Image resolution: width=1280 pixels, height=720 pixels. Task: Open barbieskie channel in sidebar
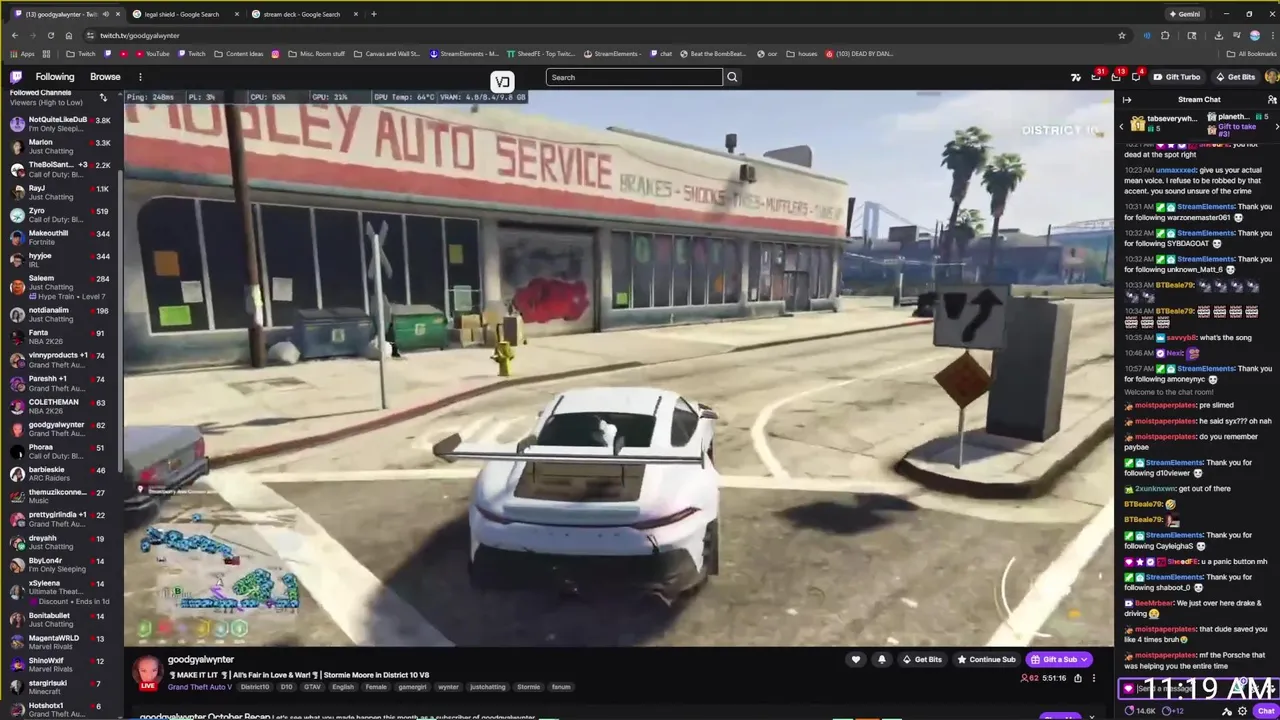(x=60, y=474)
